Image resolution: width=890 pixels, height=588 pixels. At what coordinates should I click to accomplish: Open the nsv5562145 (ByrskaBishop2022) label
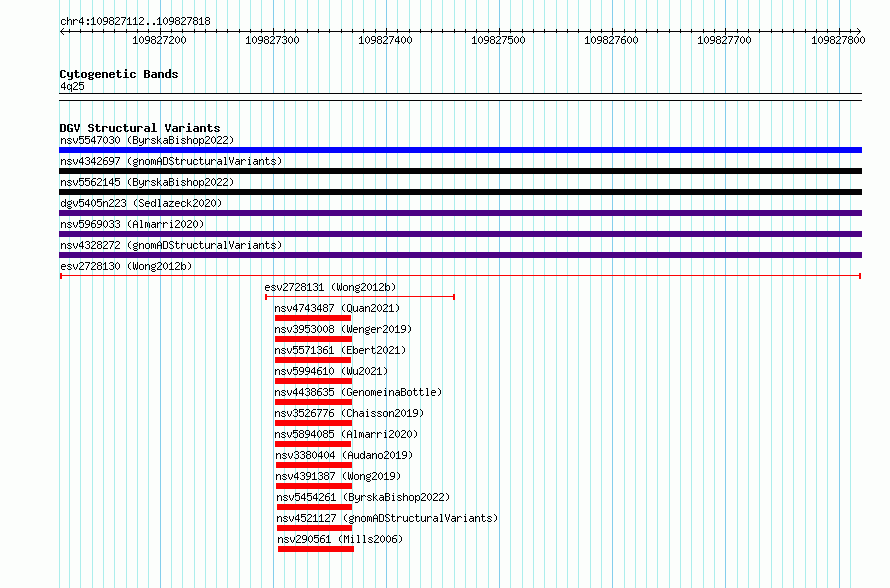[x=147, y=182]
